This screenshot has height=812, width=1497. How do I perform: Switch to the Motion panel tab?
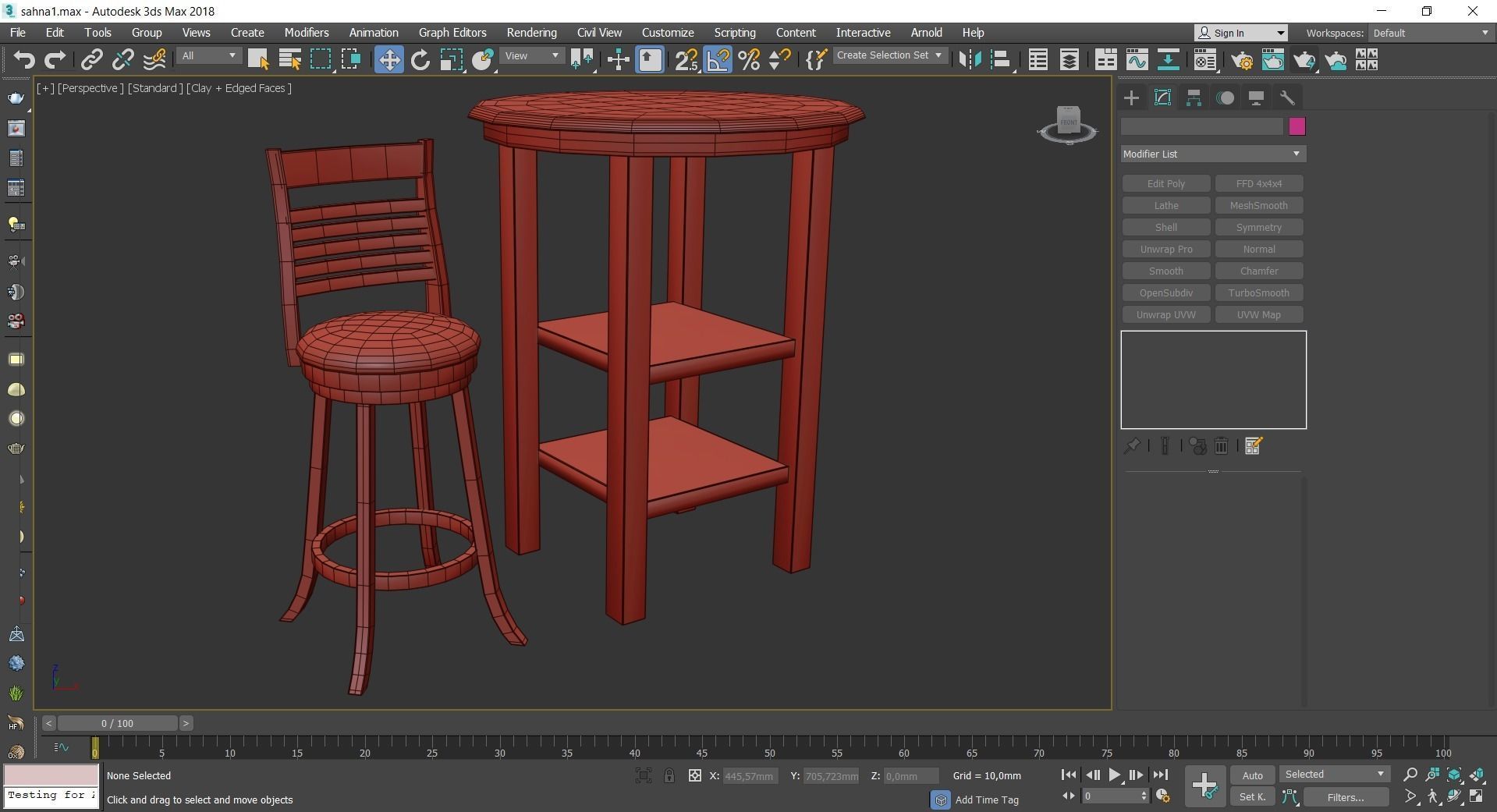(x=1225, y=98)
